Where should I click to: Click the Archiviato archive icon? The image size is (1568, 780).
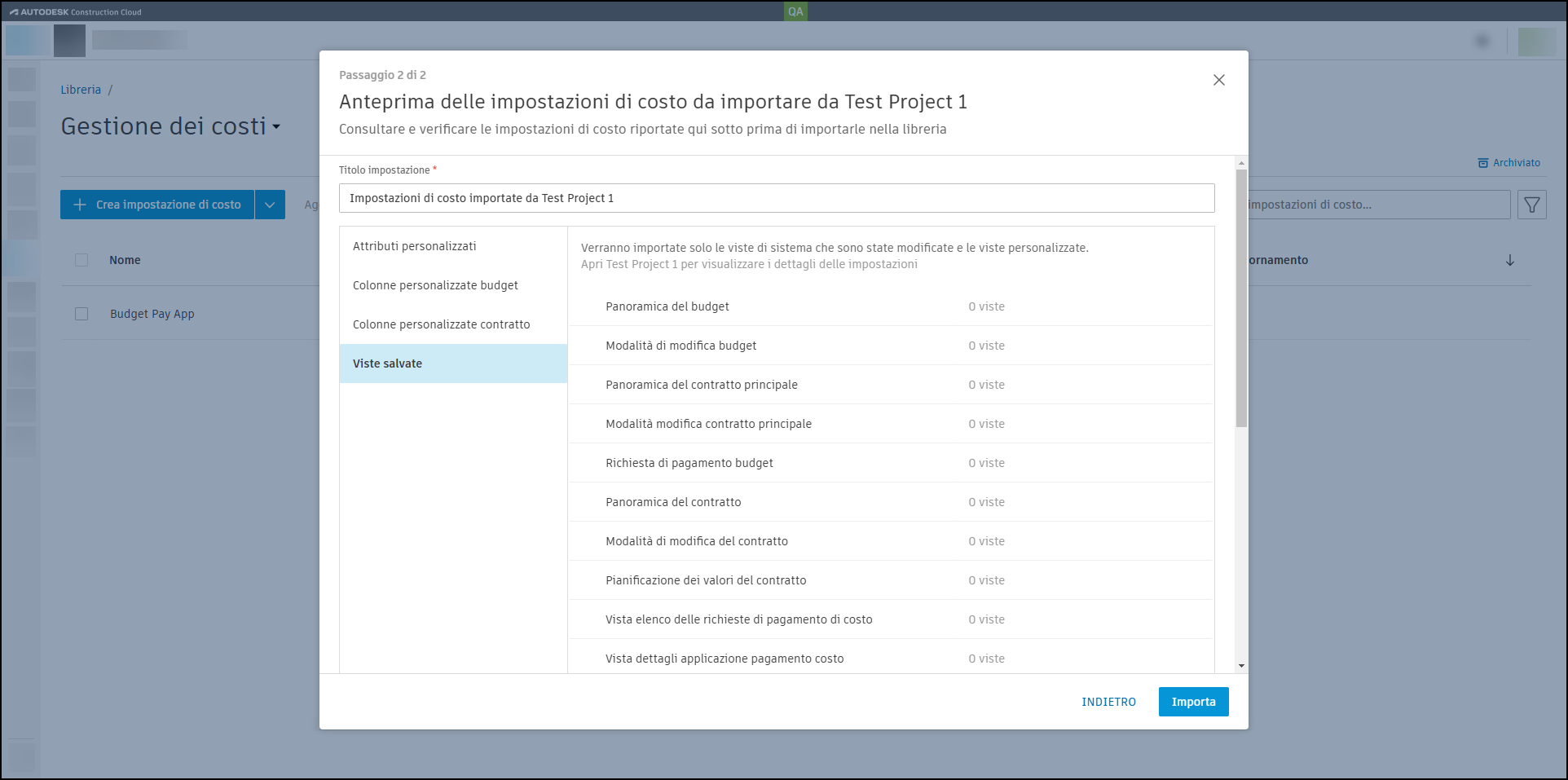1483,163
